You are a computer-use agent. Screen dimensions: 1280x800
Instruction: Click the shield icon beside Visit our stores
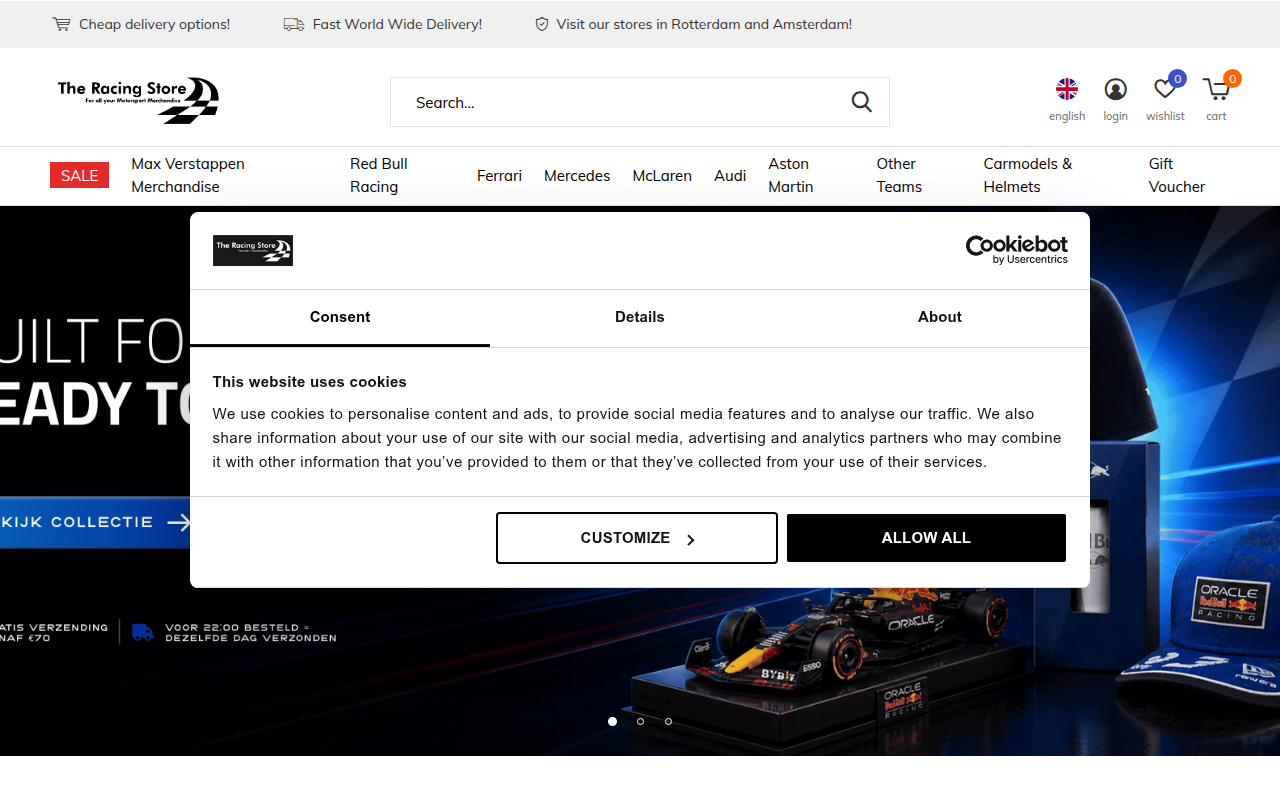tap(542, 24)
